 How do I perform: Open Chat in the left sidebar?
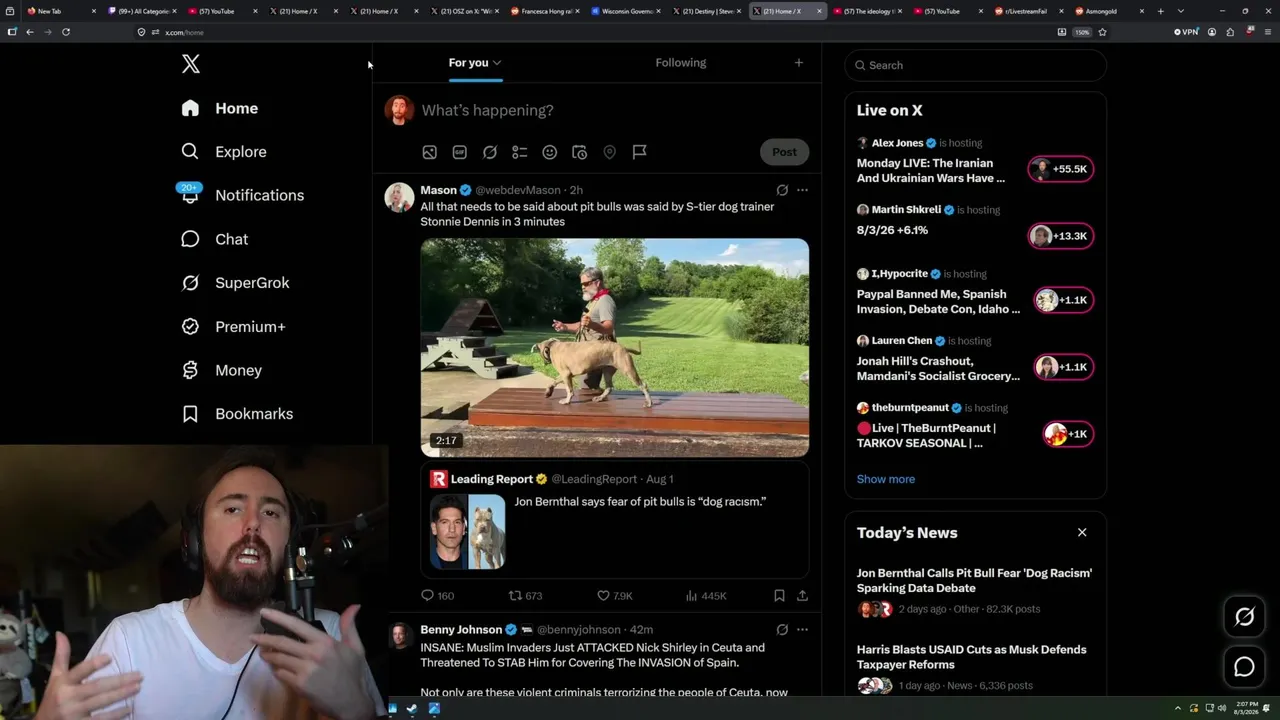click(215, 239)
